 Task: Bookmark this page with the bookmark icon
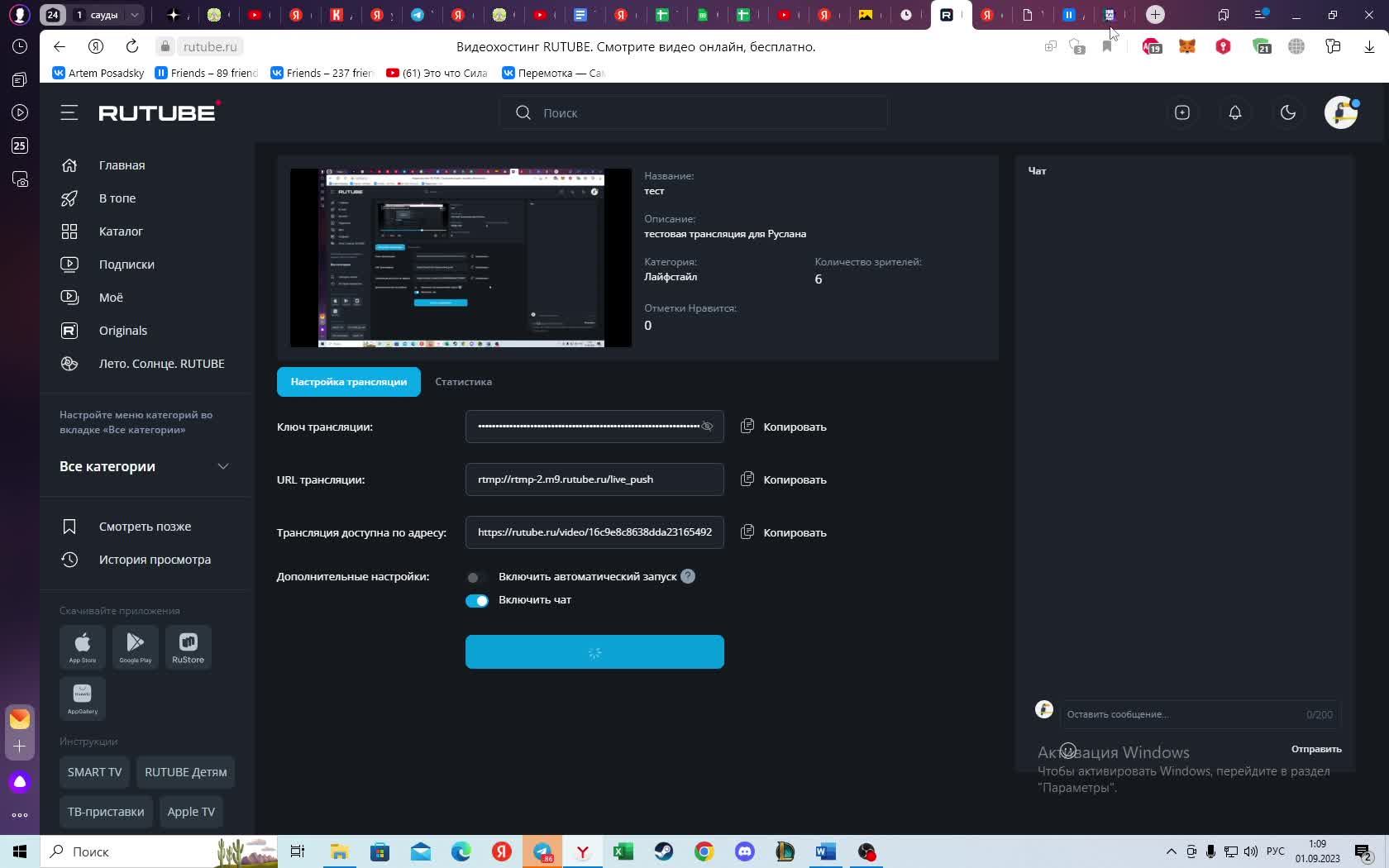coord(1107,47)
